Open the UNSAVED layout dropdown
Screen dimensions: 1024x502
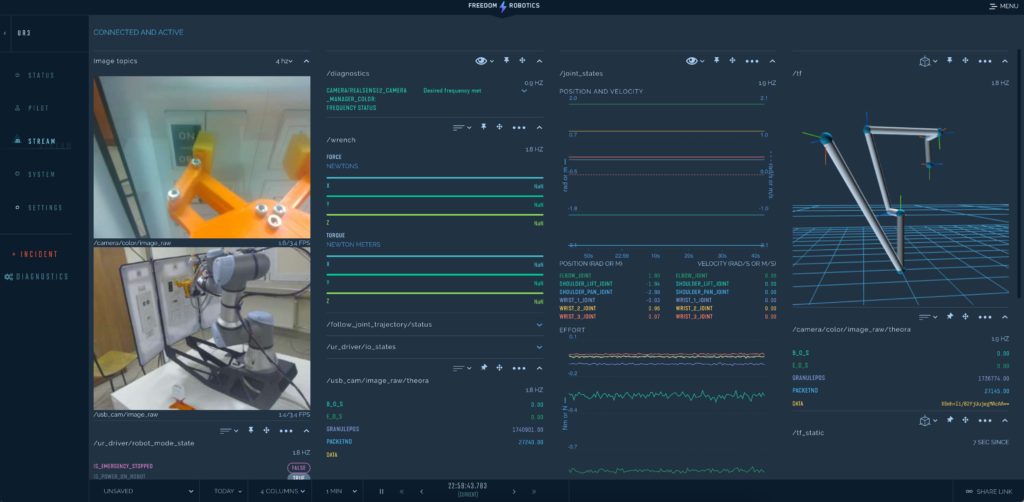pyautogui.click(x=148, y=491)
